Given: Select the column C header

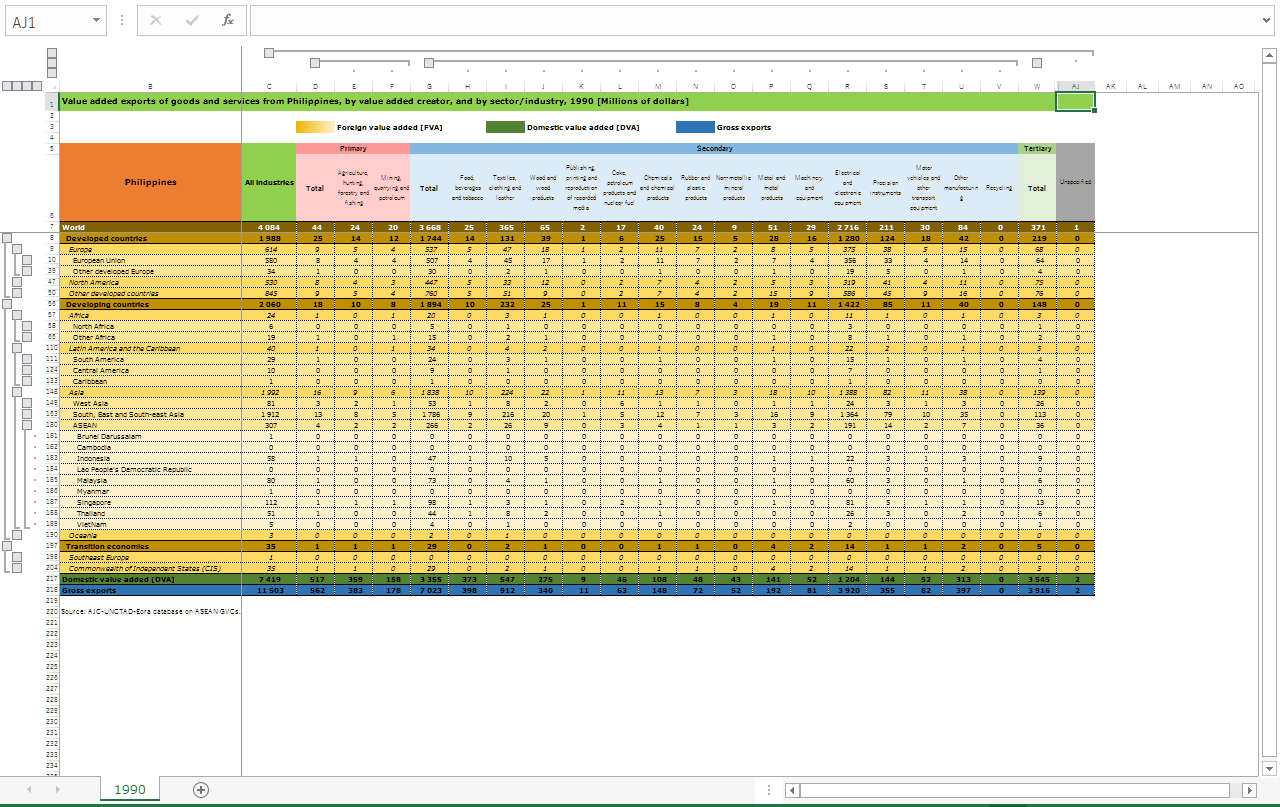Looking at the screenshot, I should pos(268,86).
